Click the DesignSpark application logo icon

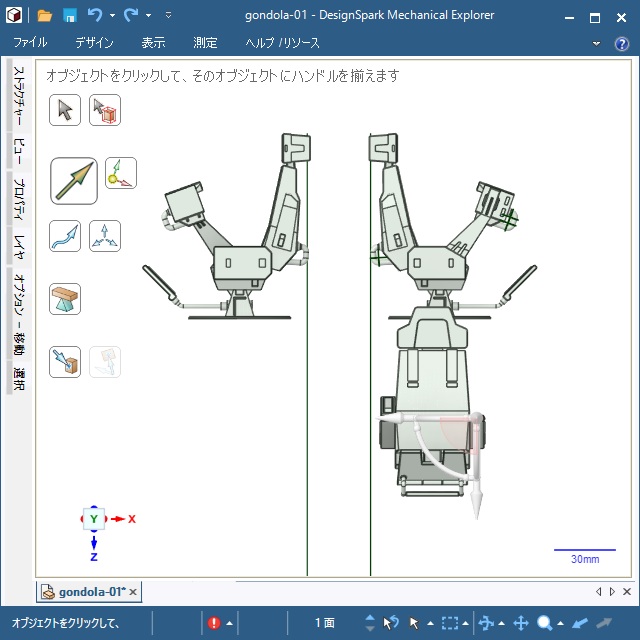point(13,15)
